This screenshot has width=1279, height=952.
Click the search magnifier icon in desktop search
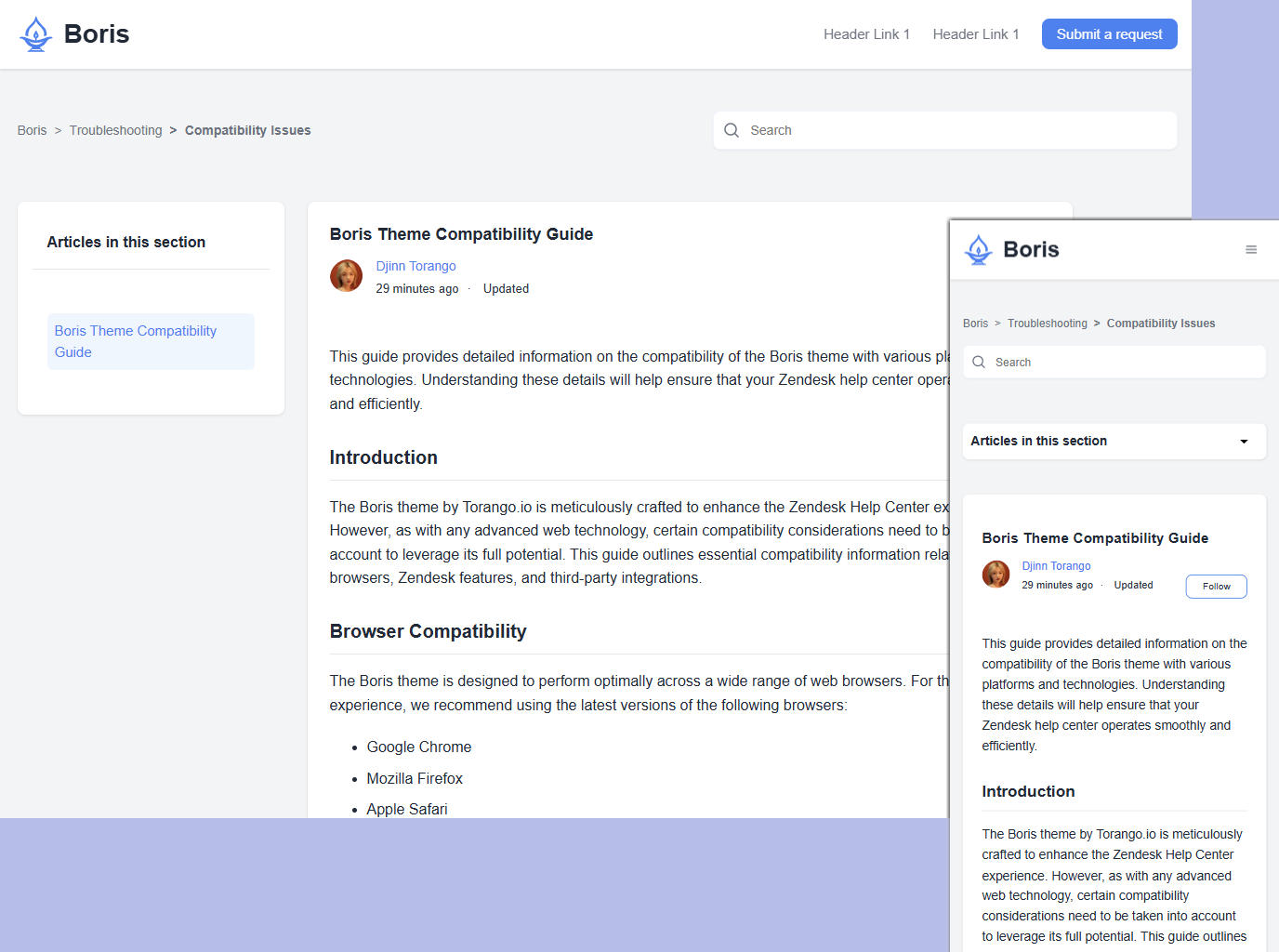click(x=732, y=130)
